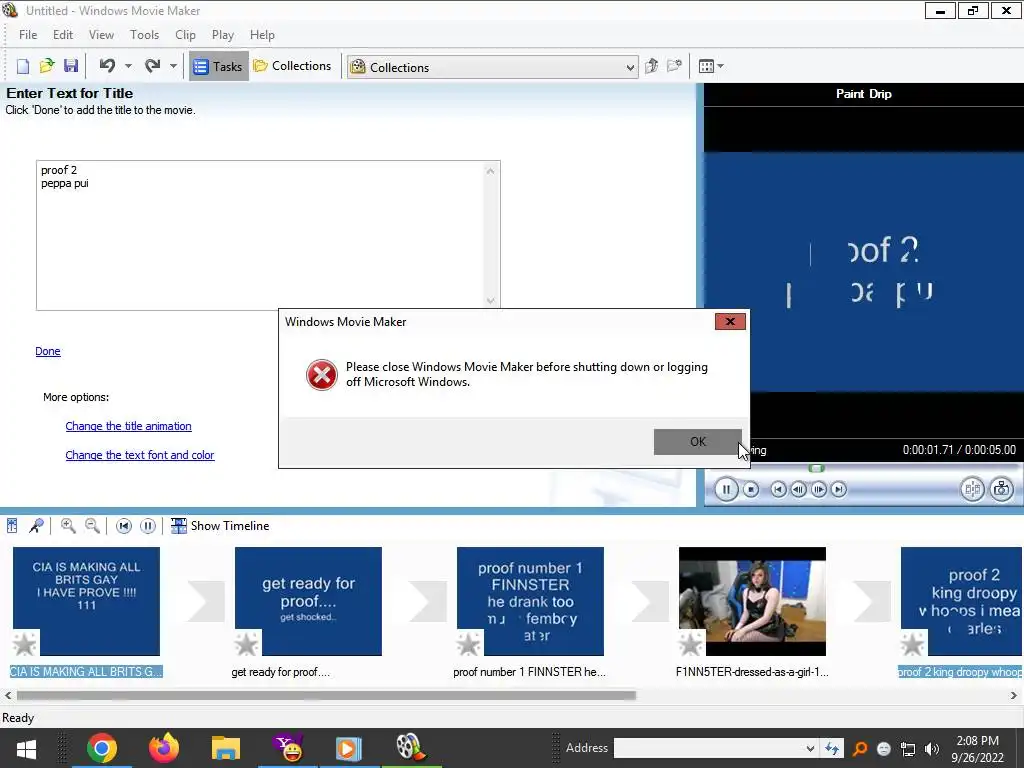Viewport: 1024px width, 768px height.
Task: Select the proof 2 king droopy clip
Action: pyautogui.click(x=962, y=601)
